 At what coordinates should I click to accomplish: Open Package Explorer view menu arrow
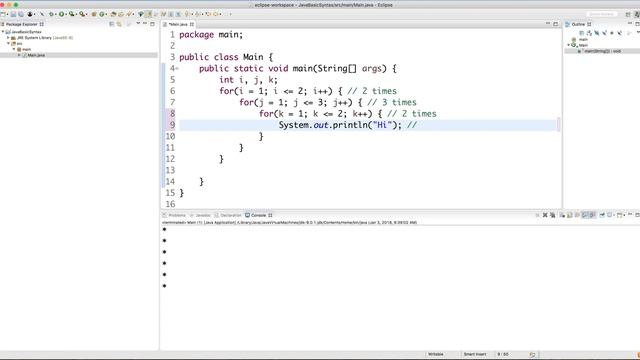click(138, 23)
